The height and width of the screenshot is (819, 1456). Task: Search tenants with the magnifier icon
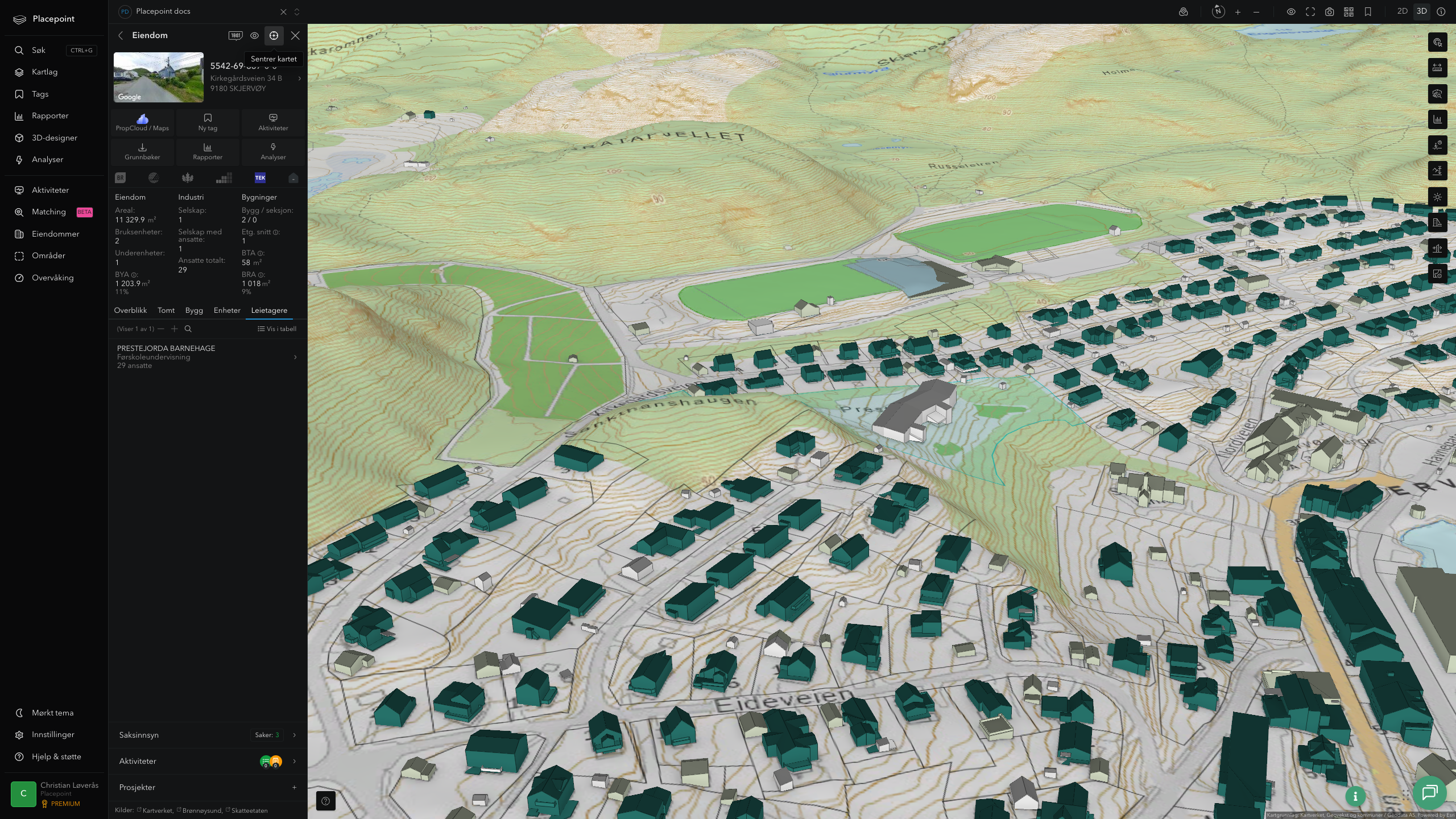[x=188, y=329]
